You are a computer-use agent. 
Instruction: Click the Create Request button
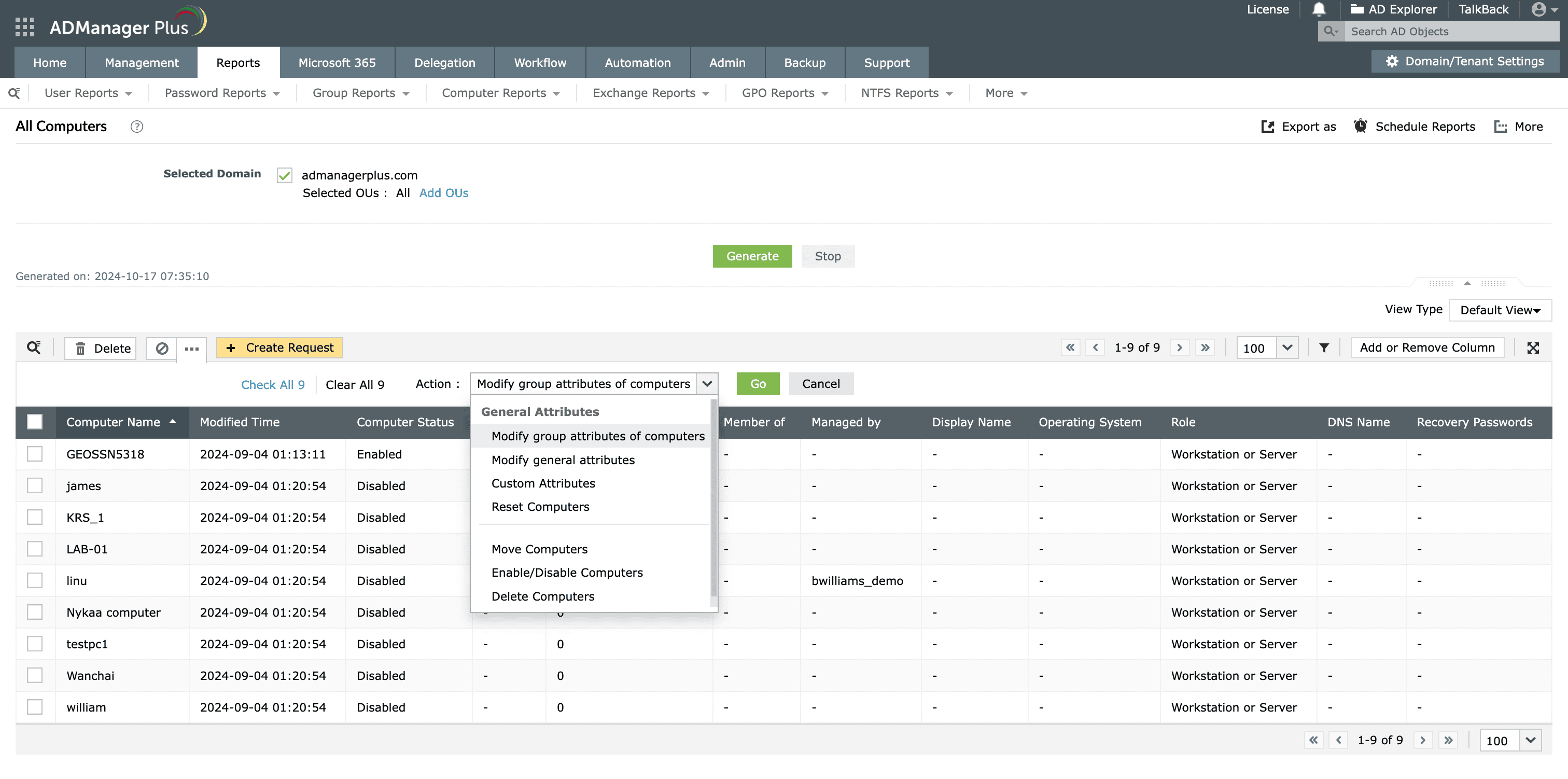point(279,347)
